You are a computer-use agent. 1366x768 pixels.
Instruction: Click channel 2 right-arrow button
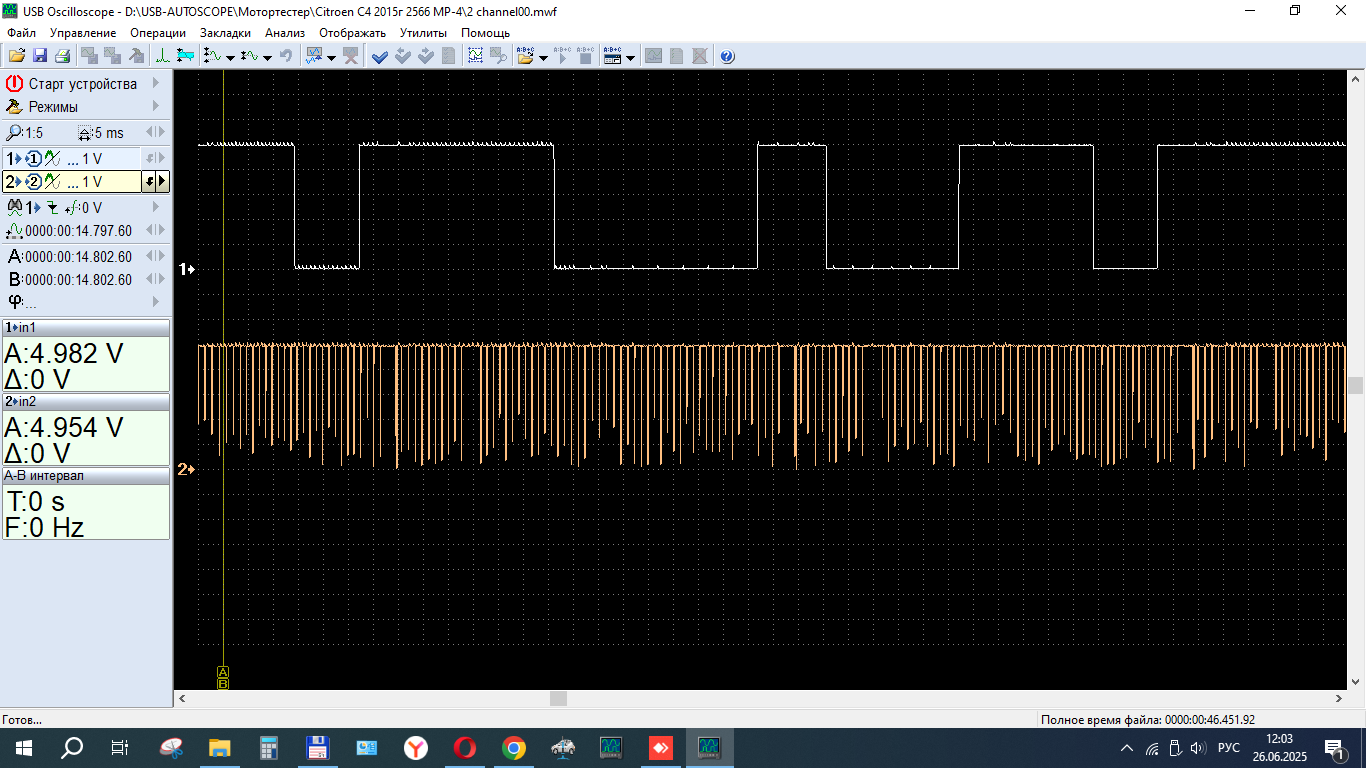pos(162,181)
